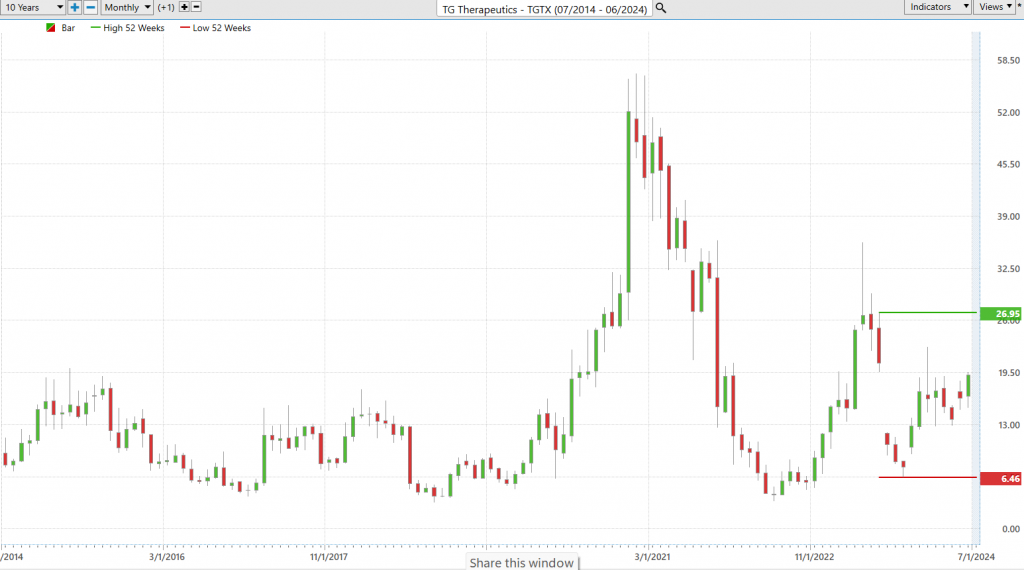Image resolution: width=1024 pixels, height=570 pixels.
Task: Click the 11/1/2022 date axis label
Action: pyautogui.click(x=814, y=557)
